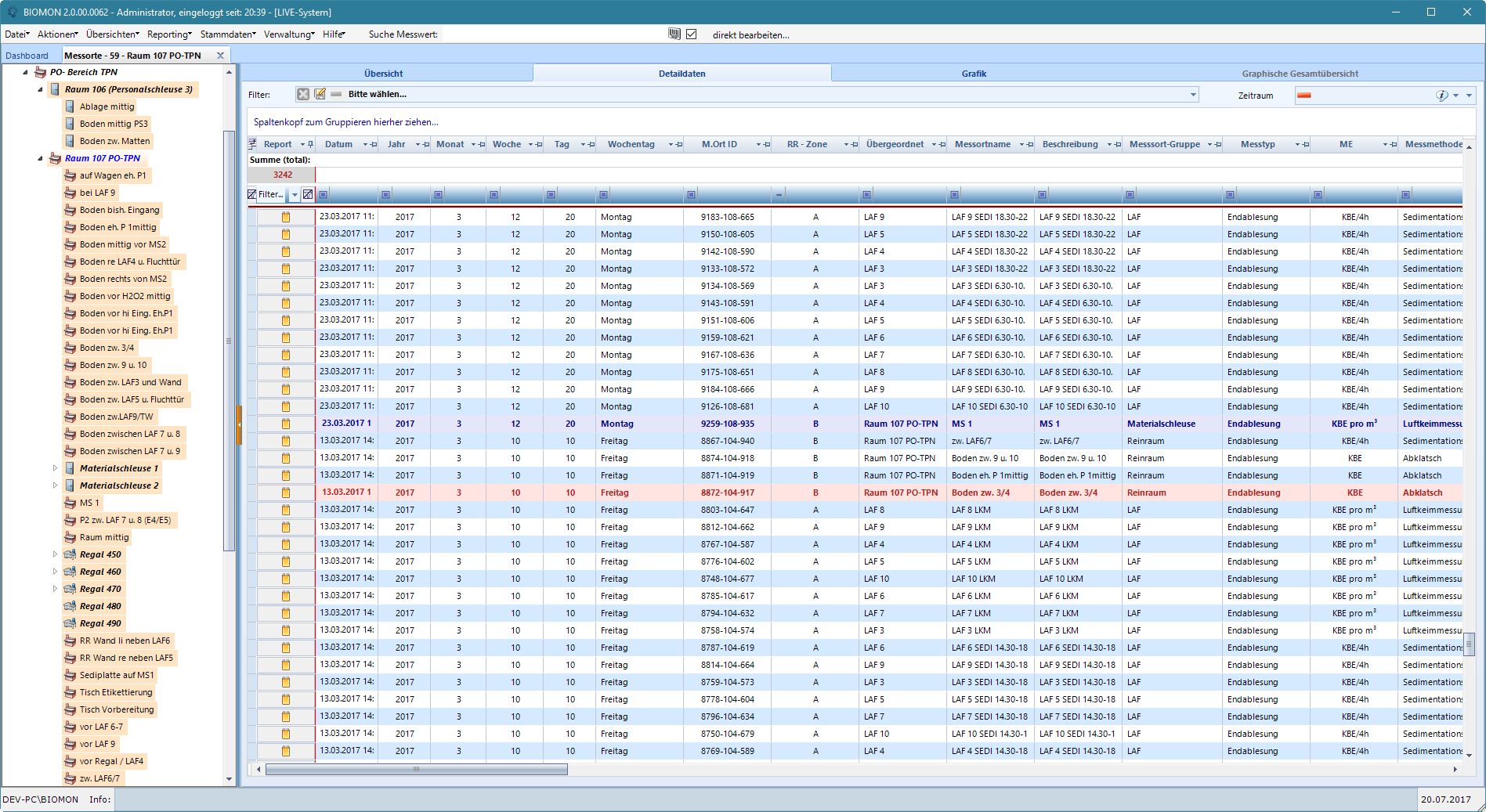Screen dimensions: 1486x812
Task: Open report icon for 8803-104-647 row
Action: pos(286,510)
